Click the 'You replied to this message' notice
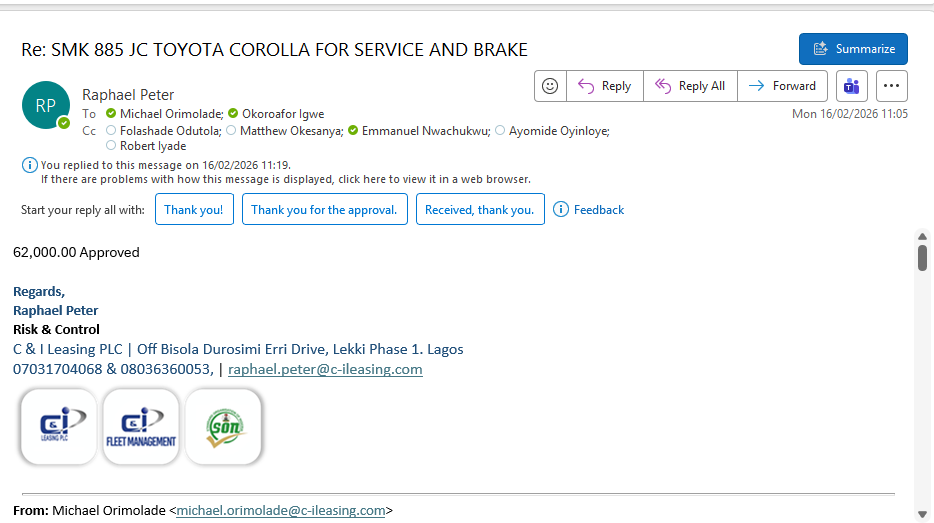 (166, 165)
